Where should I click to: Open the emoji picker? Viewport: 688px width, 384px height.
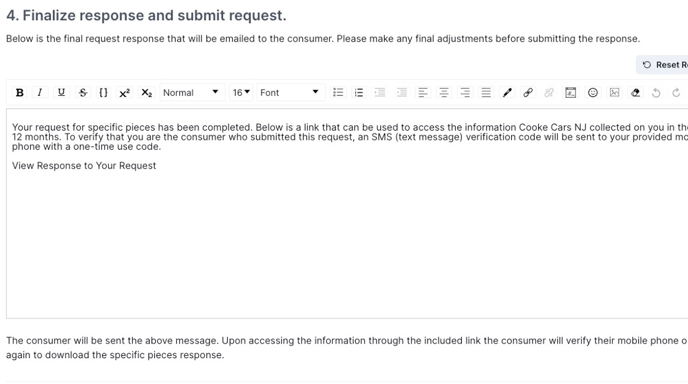(593, 93)
